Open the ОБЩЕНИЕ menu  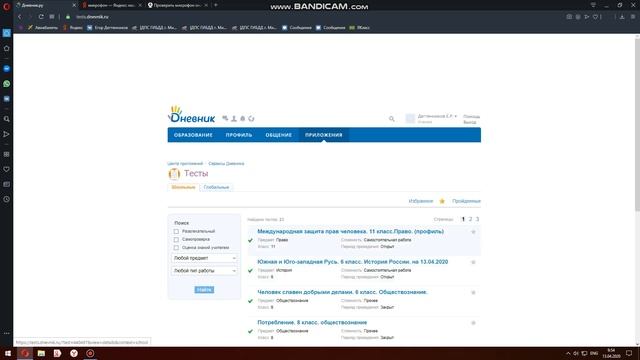pyautogui.click(x=278, y=135)
